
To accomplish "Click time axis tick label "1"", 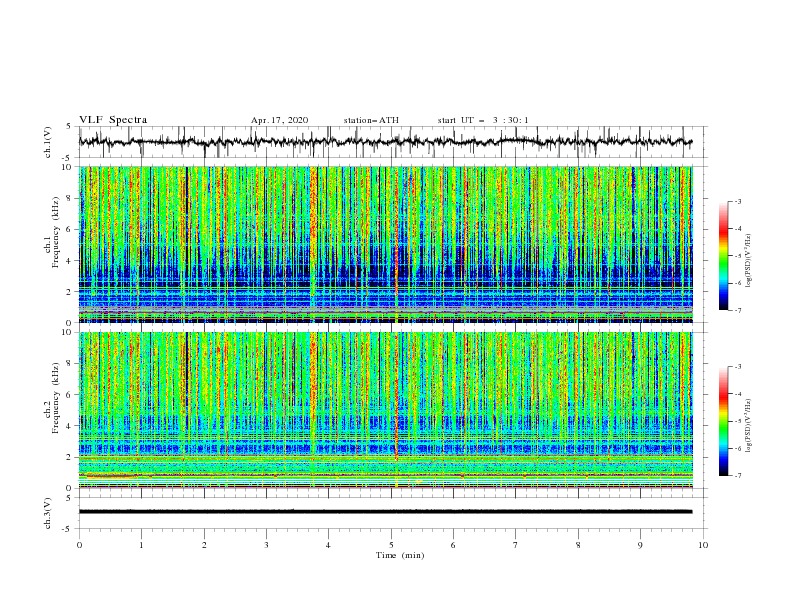I will 141,545.
